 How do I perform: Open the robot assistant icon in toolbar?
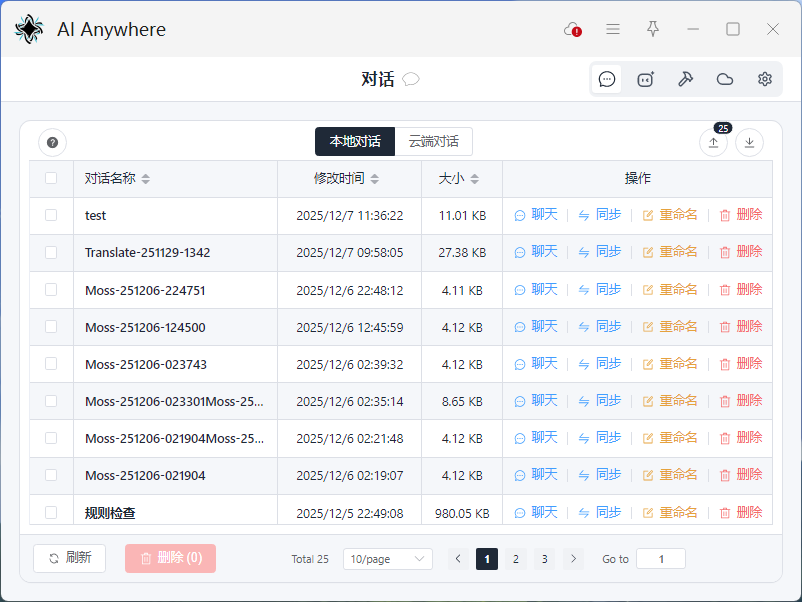click(646, 79)
